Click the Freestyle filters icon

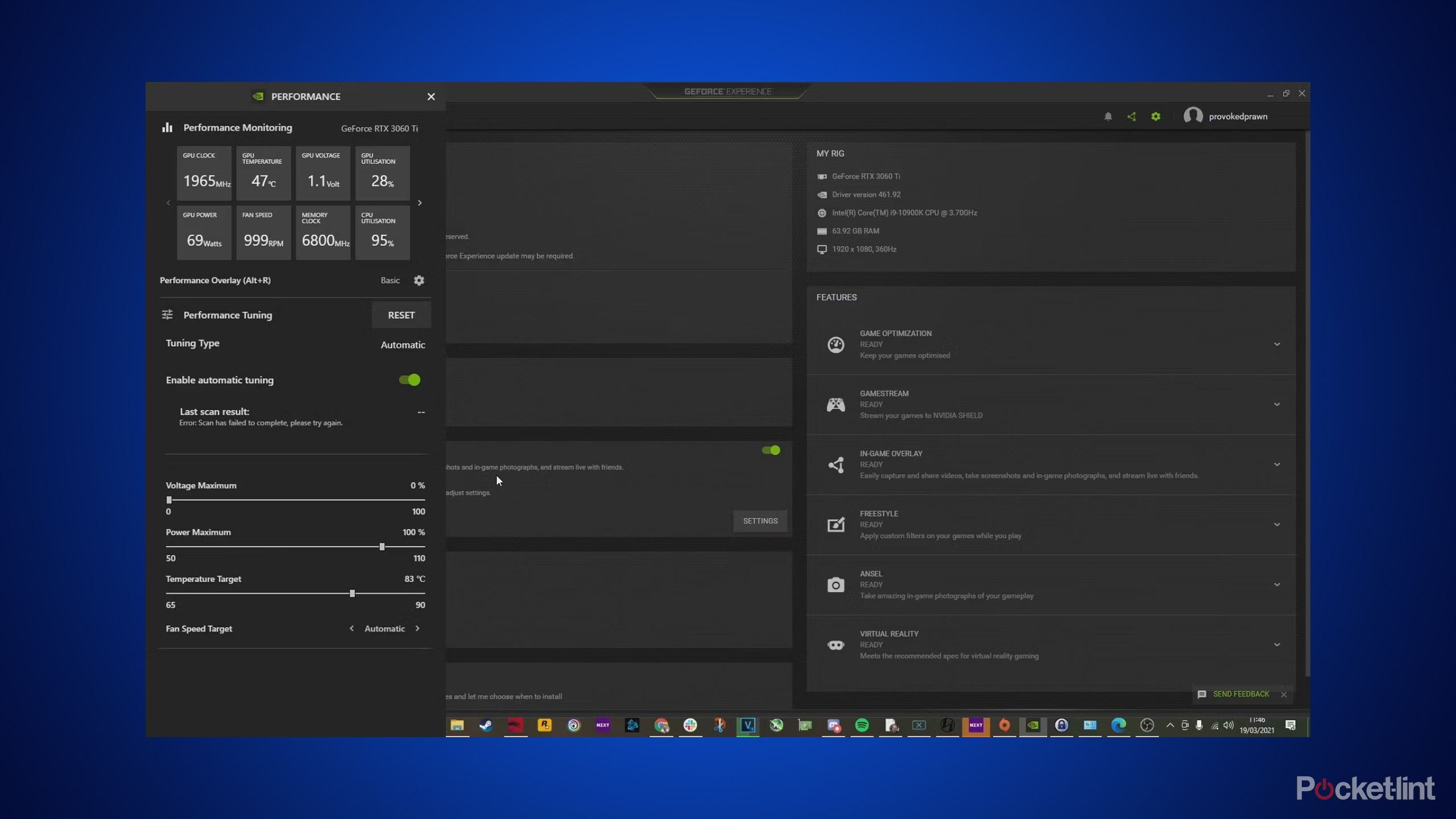(x=835, y=524)
